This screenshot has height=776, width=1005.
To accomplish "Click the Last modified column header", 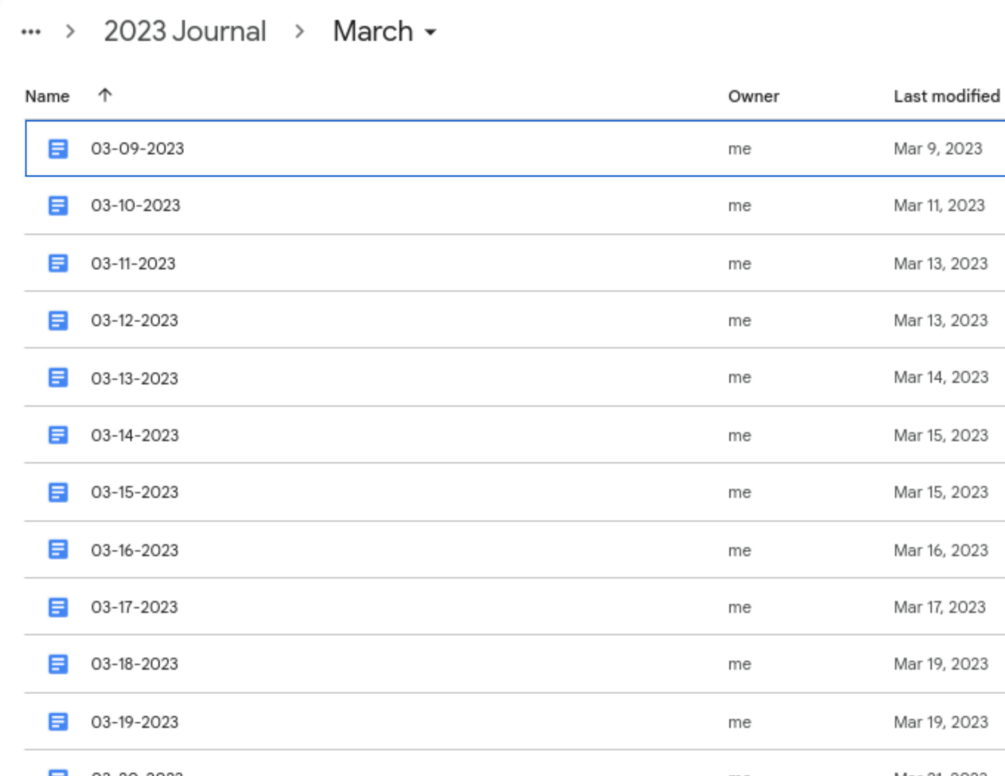I will 946,96.
